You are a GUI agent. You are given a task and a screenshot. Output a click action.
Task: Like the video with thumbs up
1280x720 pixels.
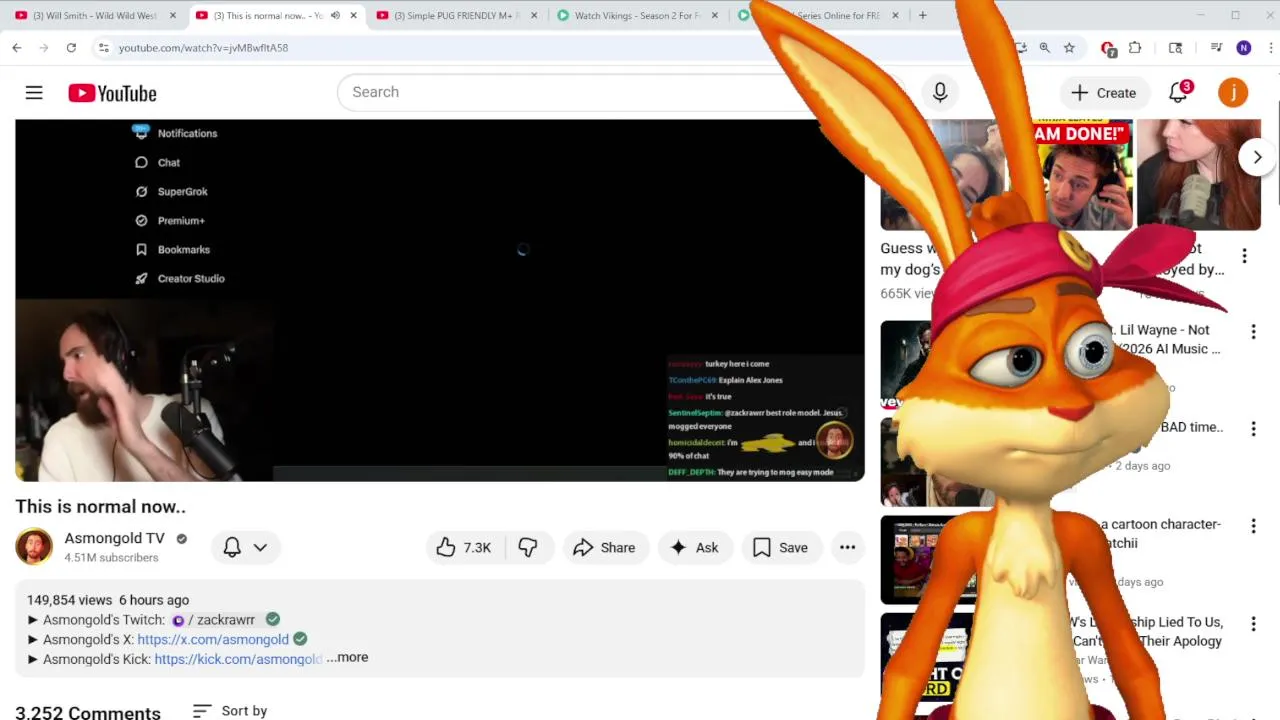pyautogui.click(x=464, y=547)
